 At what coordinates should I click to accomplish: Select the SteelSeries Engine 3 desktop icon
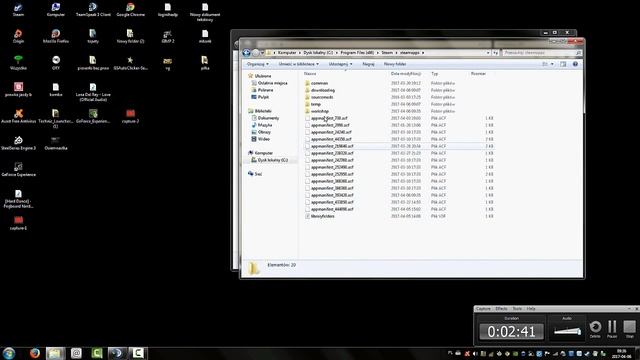[18, 143]
